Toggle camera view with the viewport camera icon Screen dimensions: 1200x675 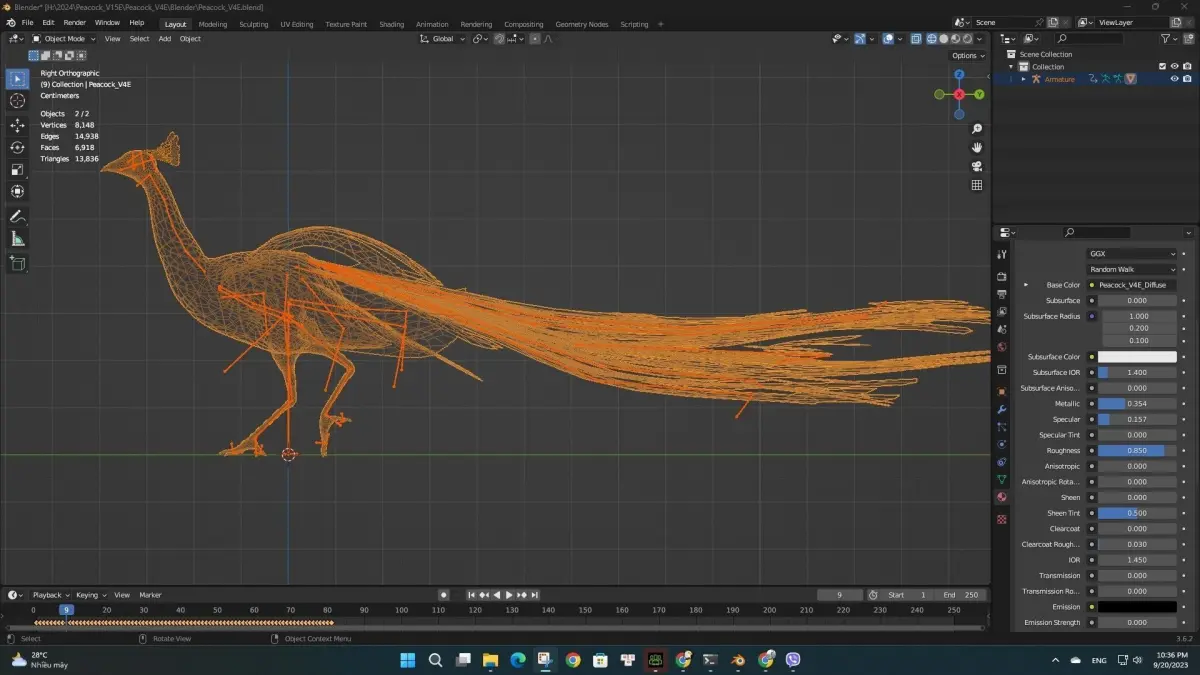pyautogui.click(x=977, y=166)
